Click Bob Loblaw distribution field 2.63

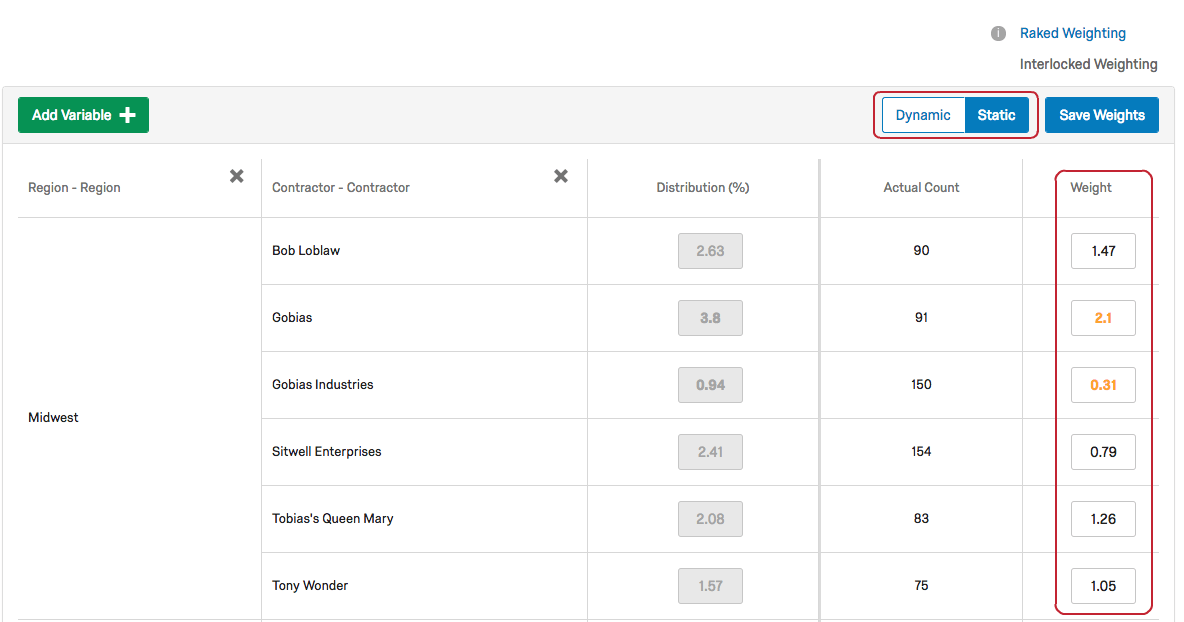coord(711,251)
